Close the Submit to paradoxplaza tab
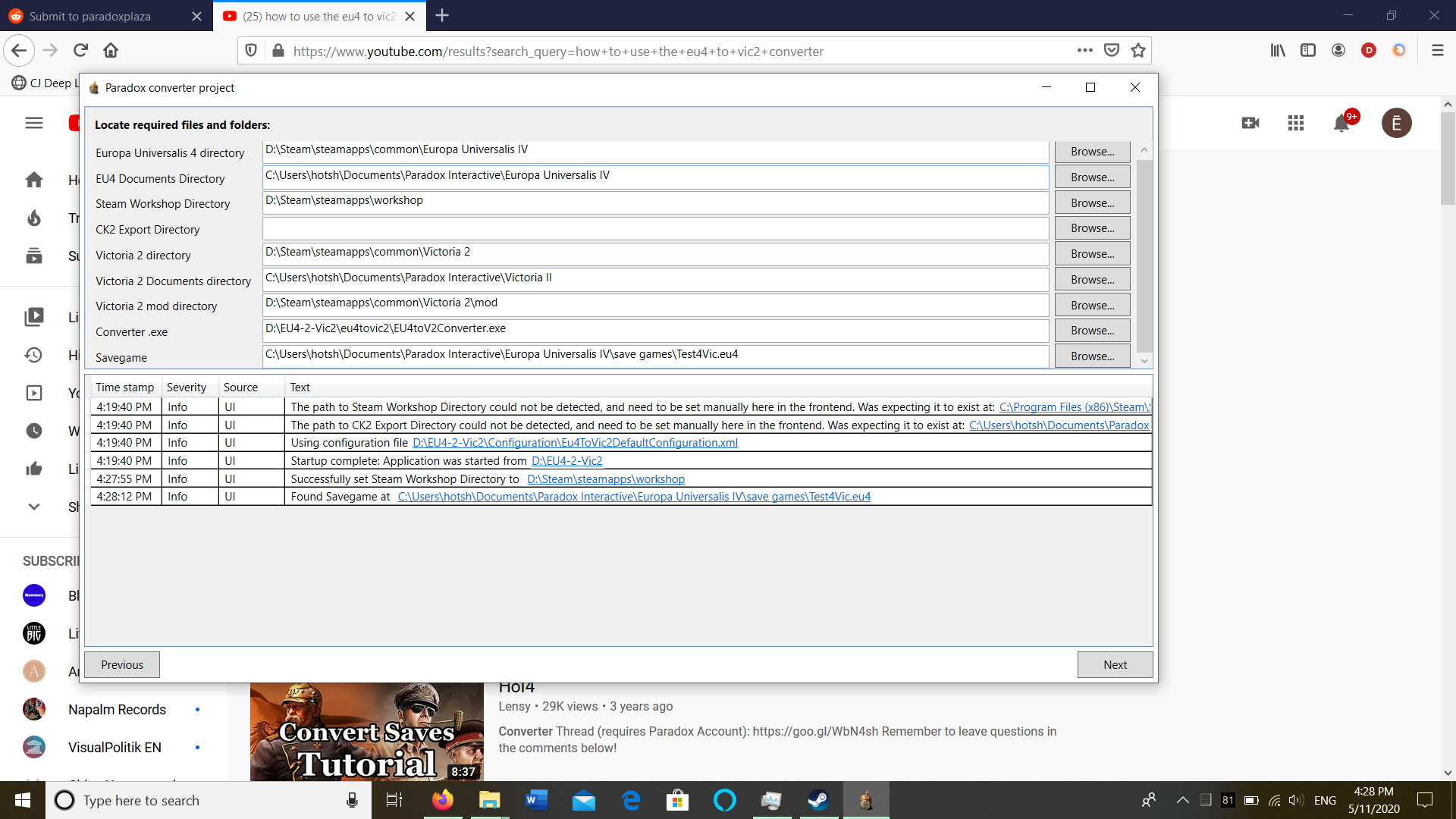 (x=196, y=16)
